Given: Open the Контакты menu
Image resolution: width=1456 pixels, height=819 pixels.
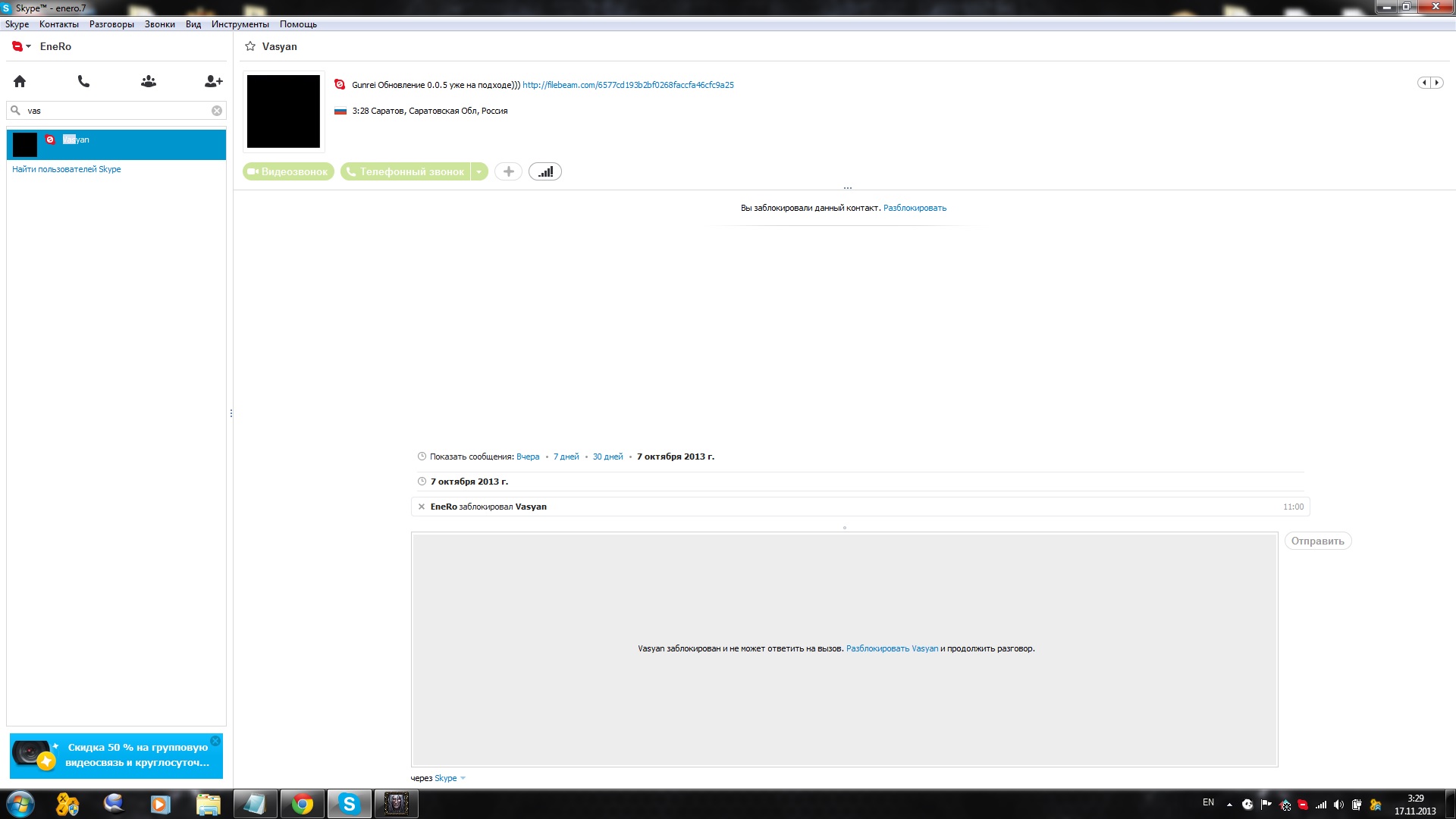Looking at the screenshot, I should tap(58, 24).
